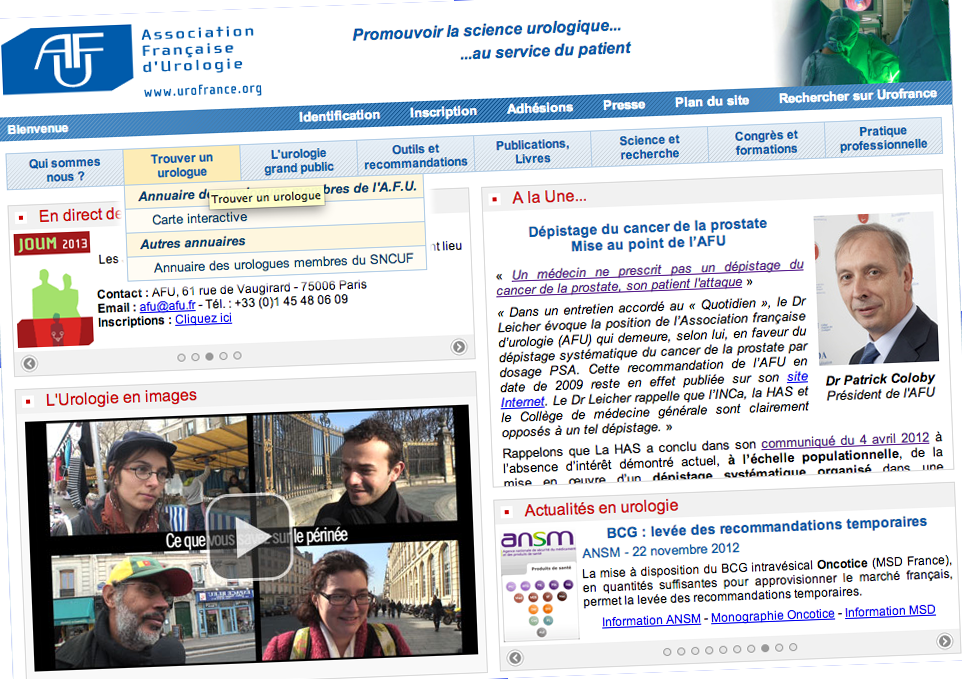Click the previous arrow in the En direct carousel
962x679 pixels.
(29, 363)
